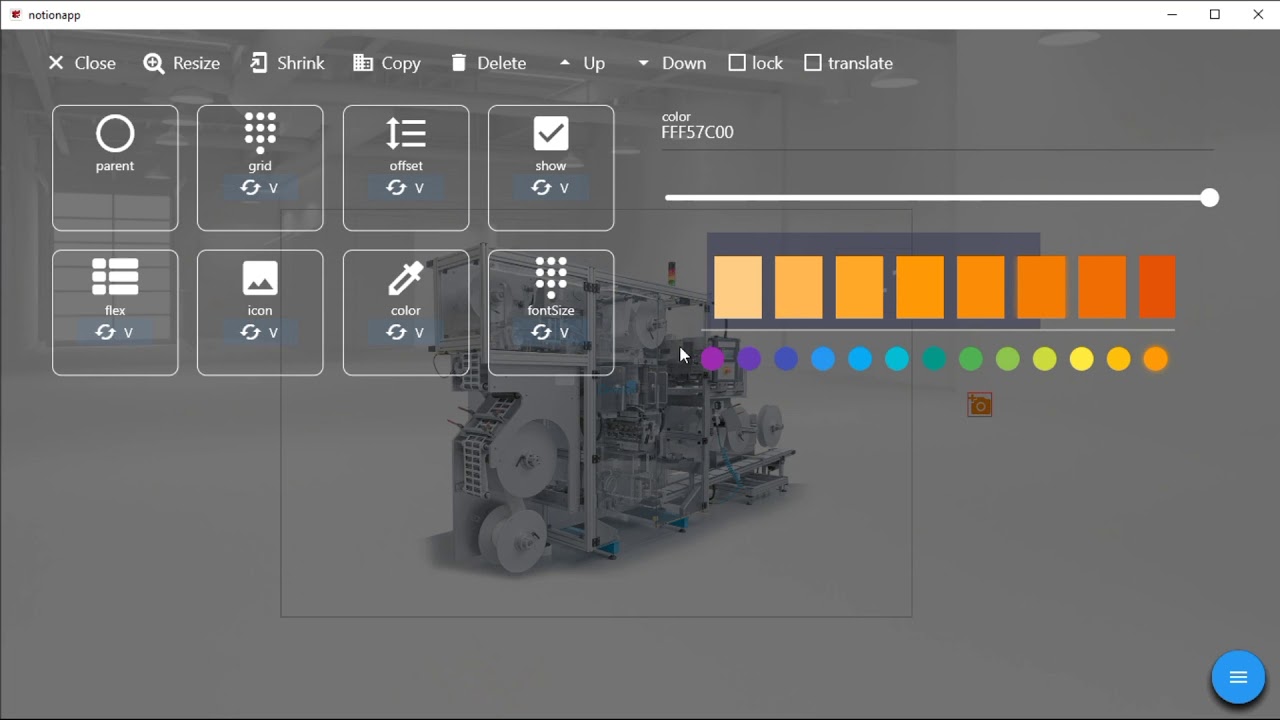Choose the selected orange color circle
Viewport: 1280px width, 720px height.
(x=1156, y=359)
